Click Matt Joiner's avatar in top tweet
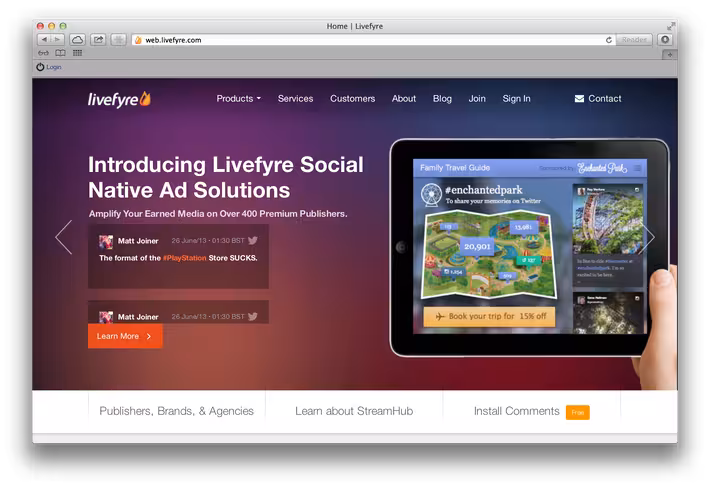 [x=106, y=242]
